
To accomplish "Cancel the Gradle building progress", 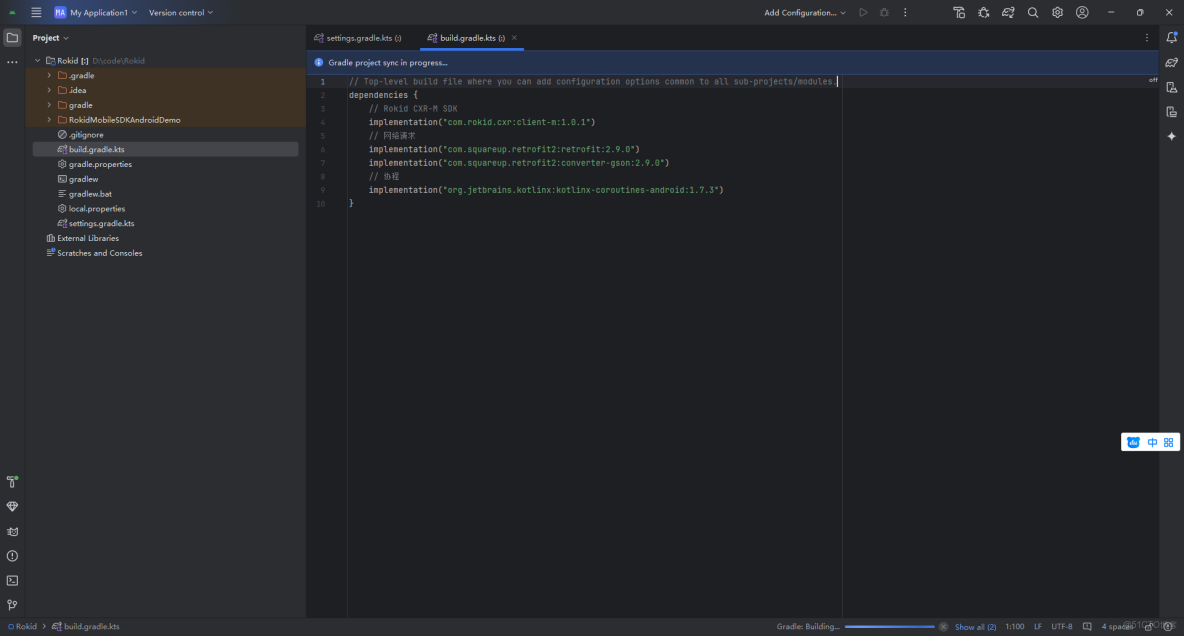I will [943, 627].
